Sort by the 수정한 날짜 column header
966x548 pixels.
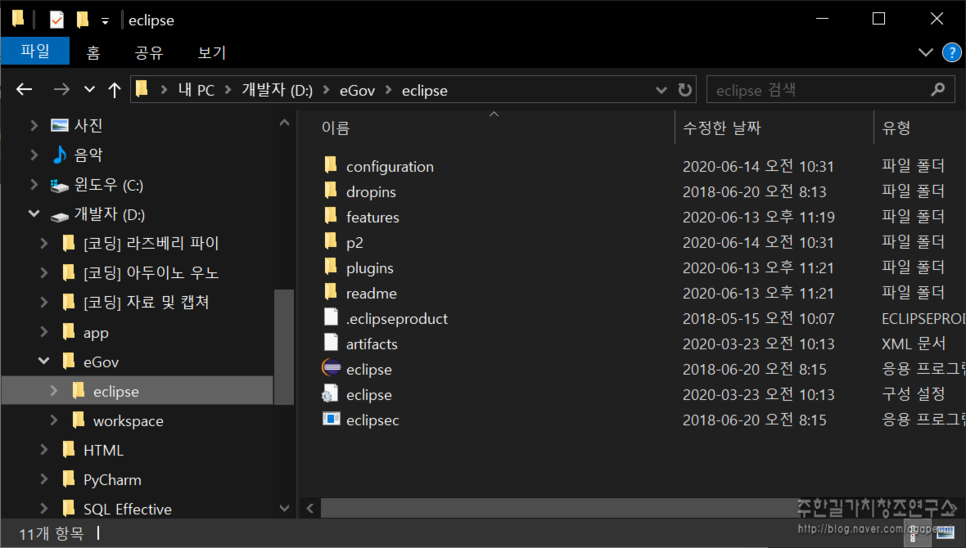[721, 128]
